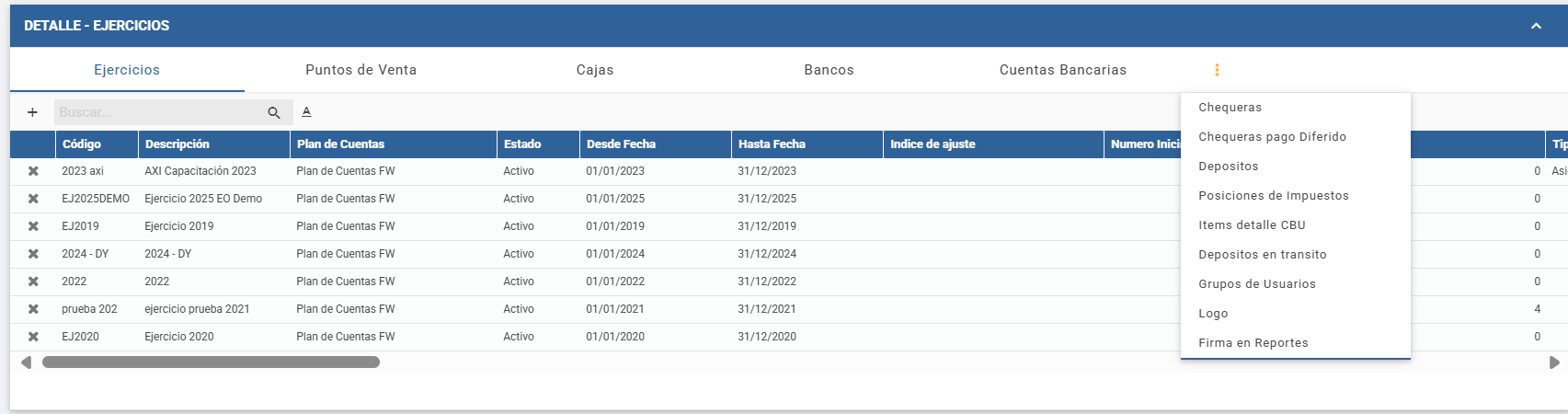Switch to the Puntos de Venta tab
The height and width of the screenshot is (414, 1568).
point(361,70)
